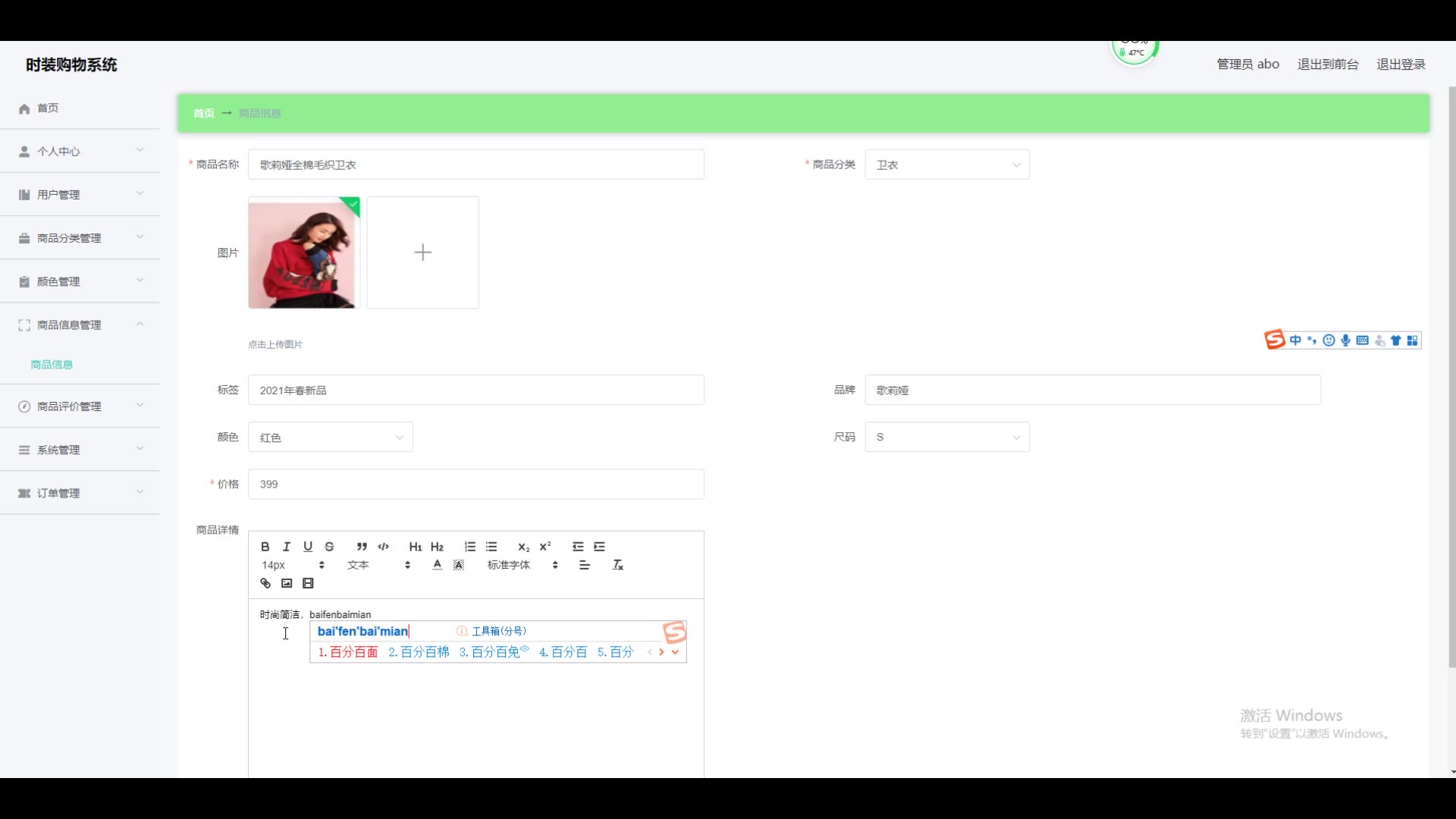Toggle bold formatting in the editor

point(265,547)
